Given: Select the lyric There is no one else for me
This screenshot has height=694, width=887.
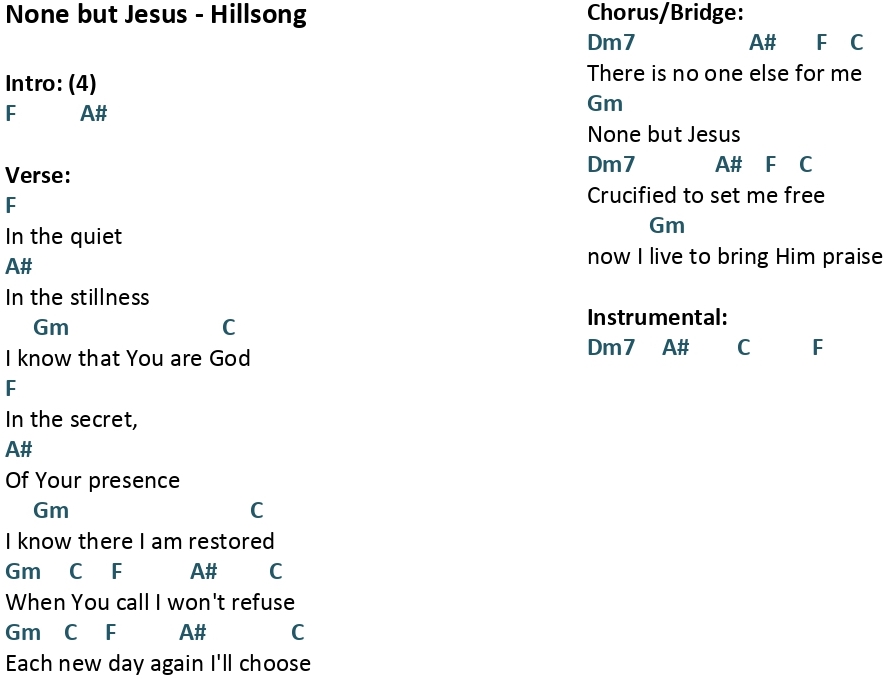Looking at the screenshot, I should pyautogui.click(x=724, y=74).
